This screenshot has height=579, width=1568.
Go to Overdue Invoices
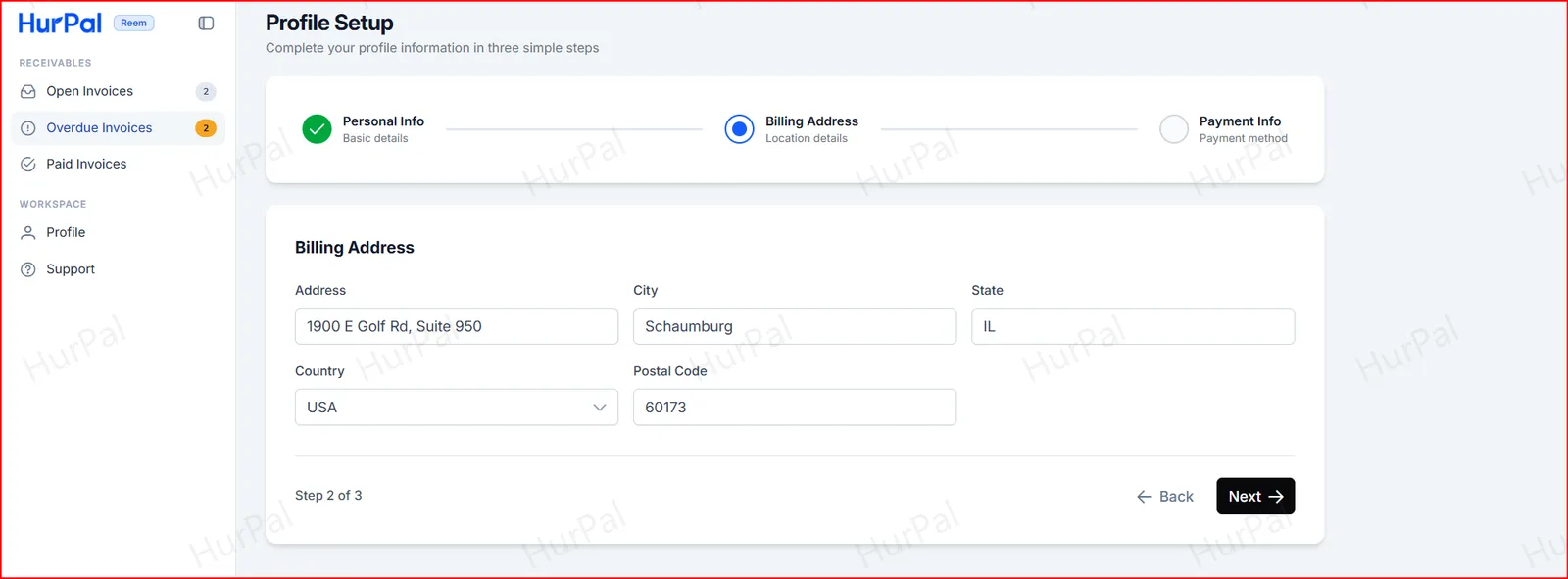coord(118,128)
